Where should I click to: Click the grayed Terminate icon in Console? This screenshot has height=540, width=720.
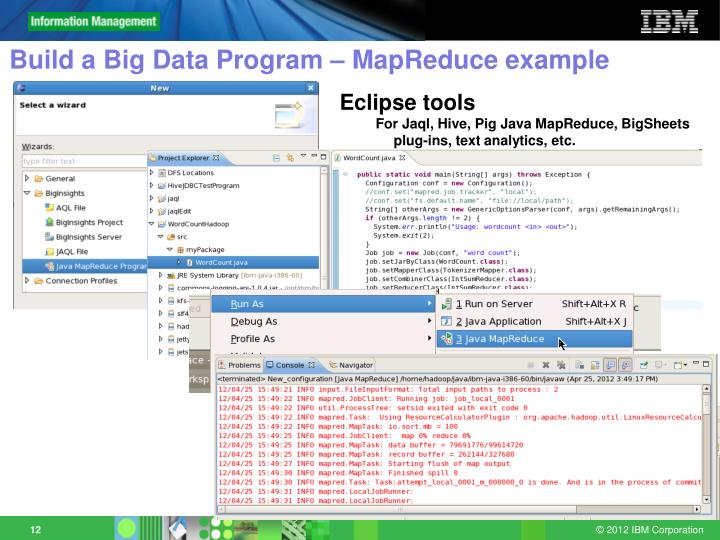[530, 365]
